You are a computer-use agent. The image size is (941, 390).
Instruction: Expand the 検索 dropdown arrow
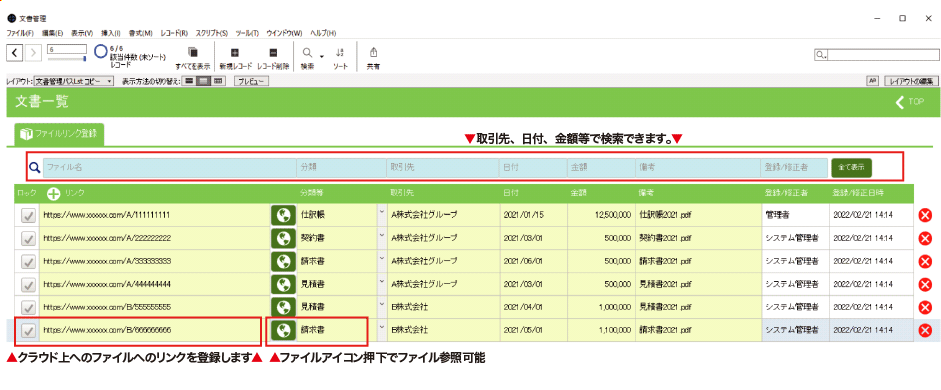pyautogui.click(x=322, y=56)
